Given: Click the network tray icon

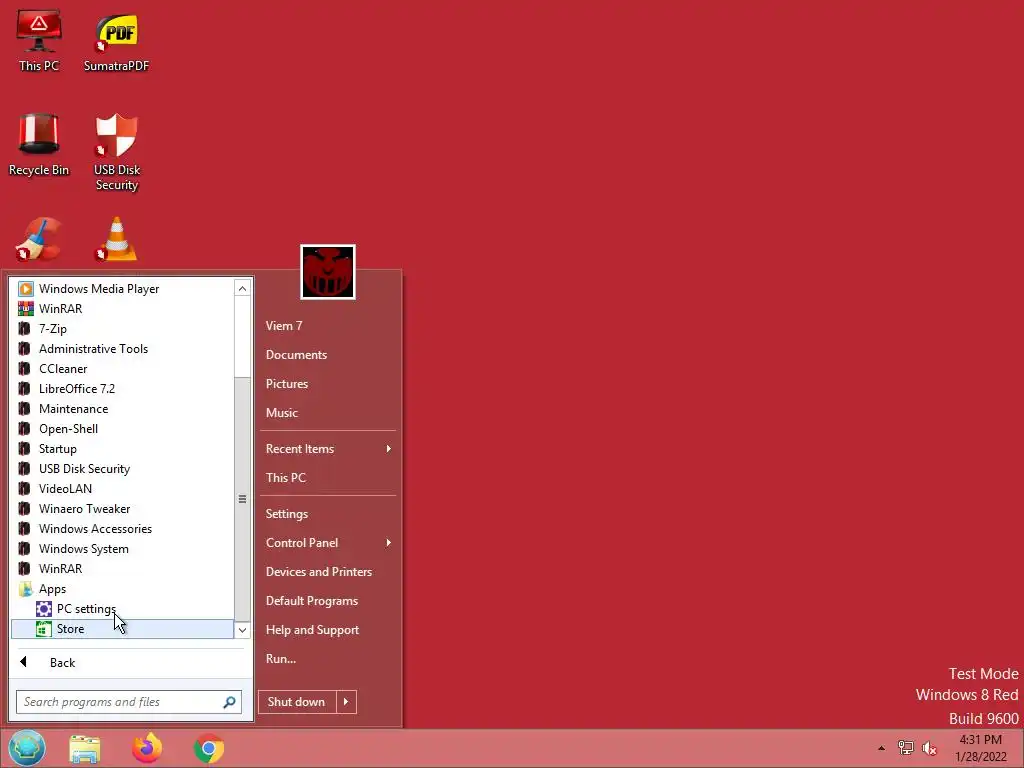Looking at the screenshot, I should [906, 748].
